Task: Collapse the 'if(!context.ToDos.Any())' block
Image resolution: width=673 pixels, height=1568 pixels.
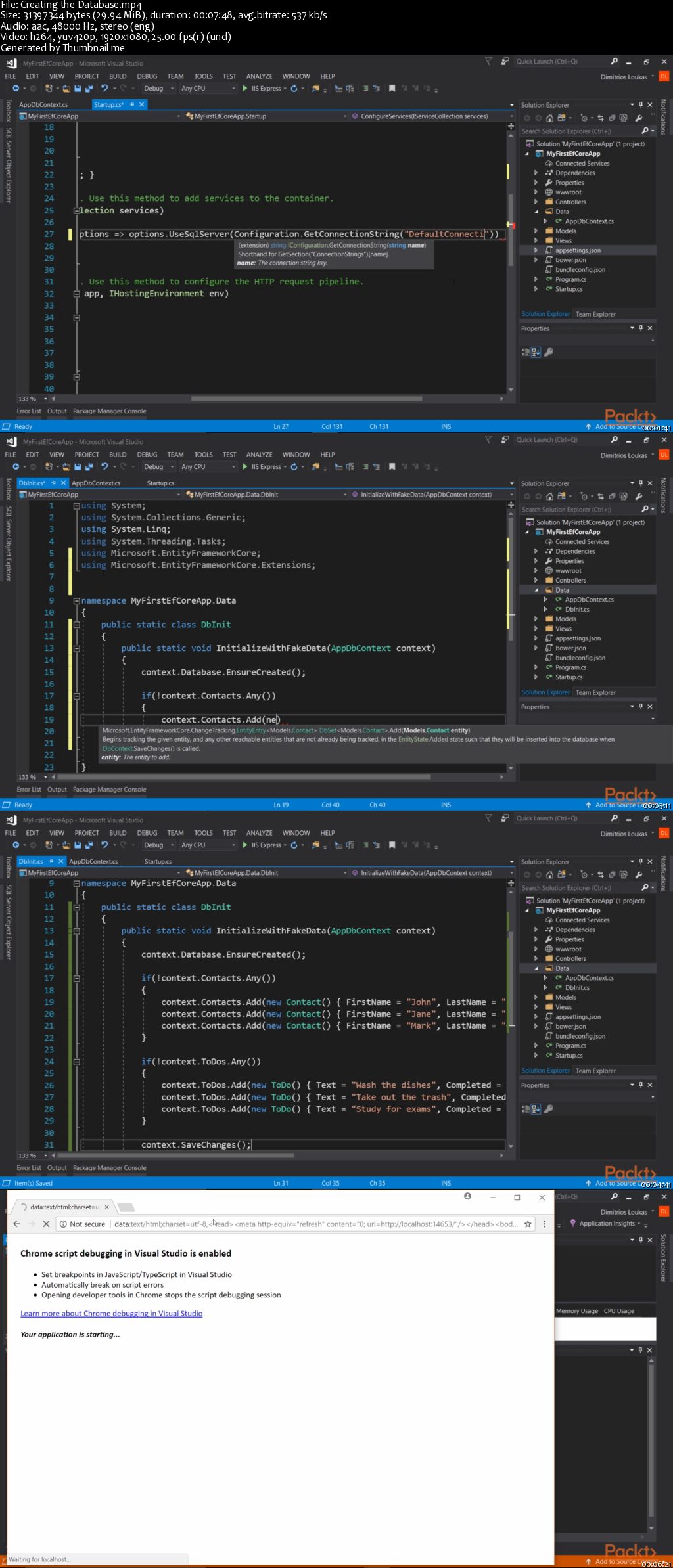Action: 76,1062
